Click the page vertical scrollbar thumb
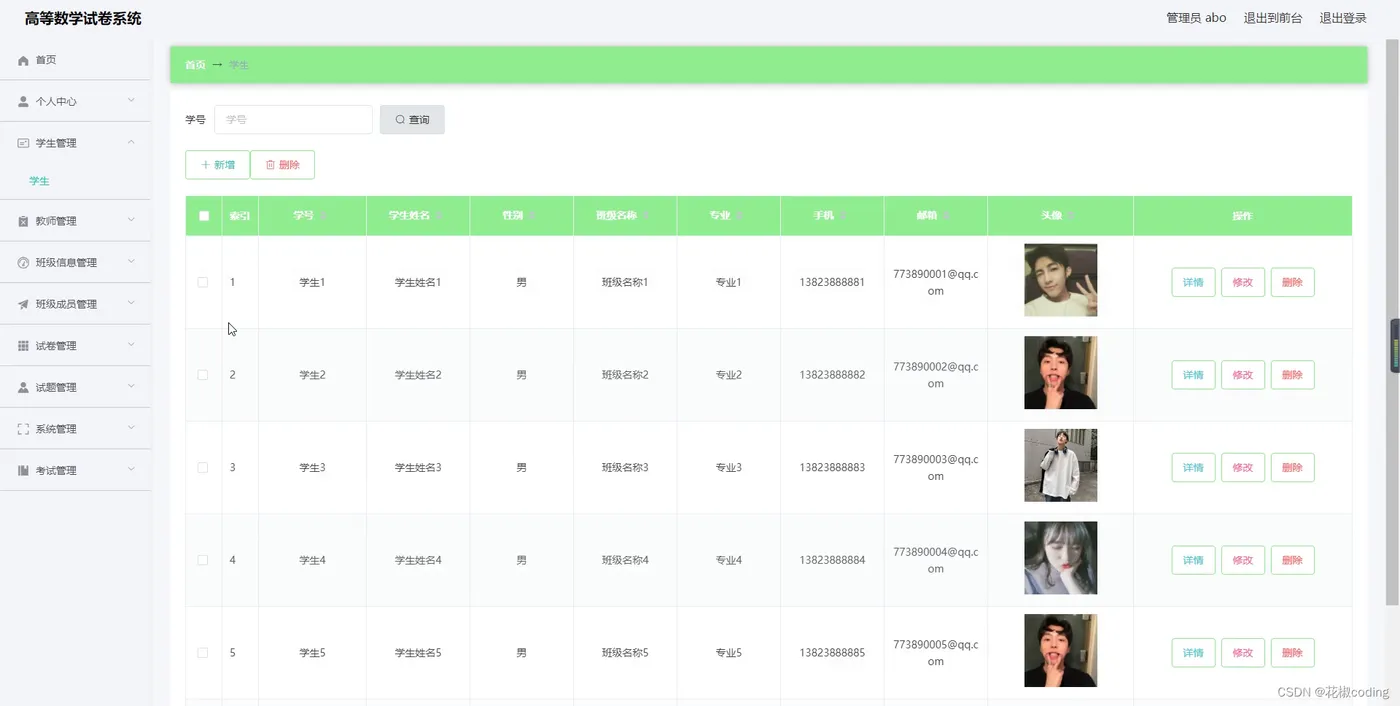1400x706 pixels. (1392, 320)
